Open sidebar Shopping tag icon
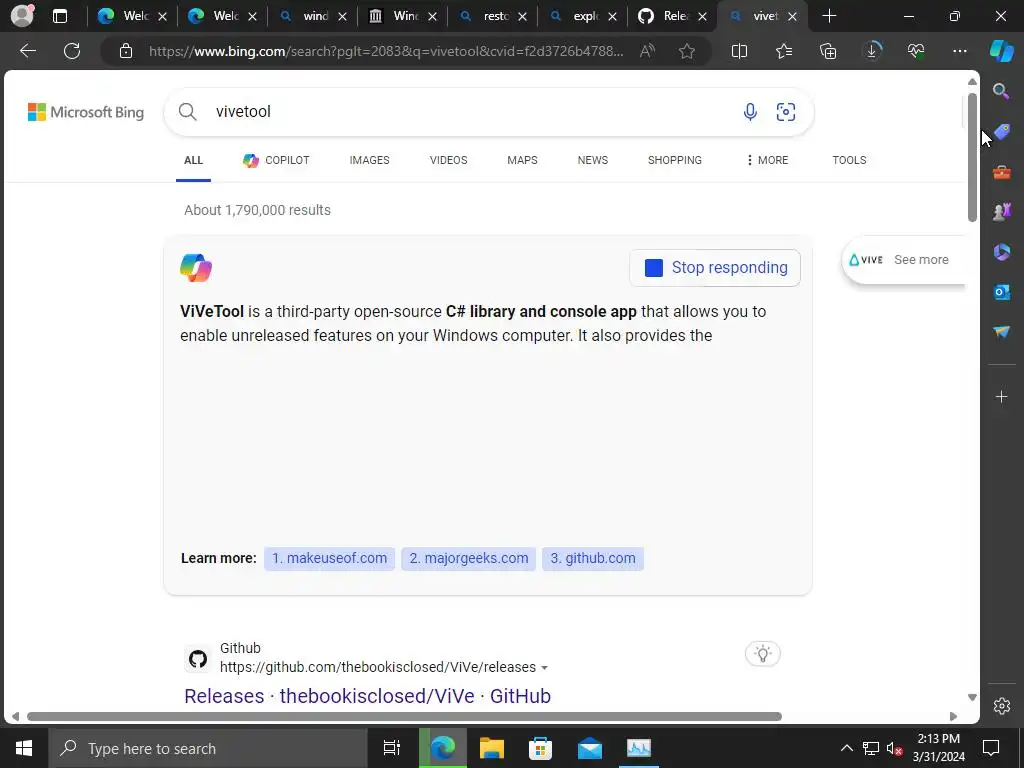 pyautogui.click(x=1002, y=131)
